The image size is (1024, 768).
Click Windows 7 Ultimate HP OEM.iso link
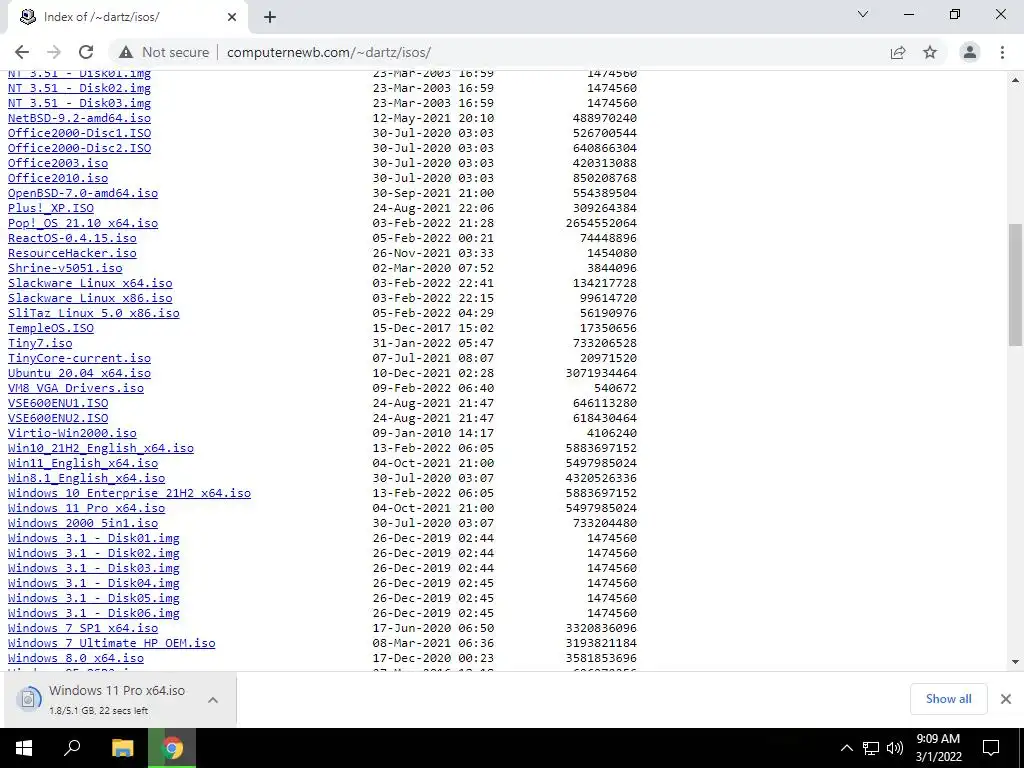(x=112, y=644)
